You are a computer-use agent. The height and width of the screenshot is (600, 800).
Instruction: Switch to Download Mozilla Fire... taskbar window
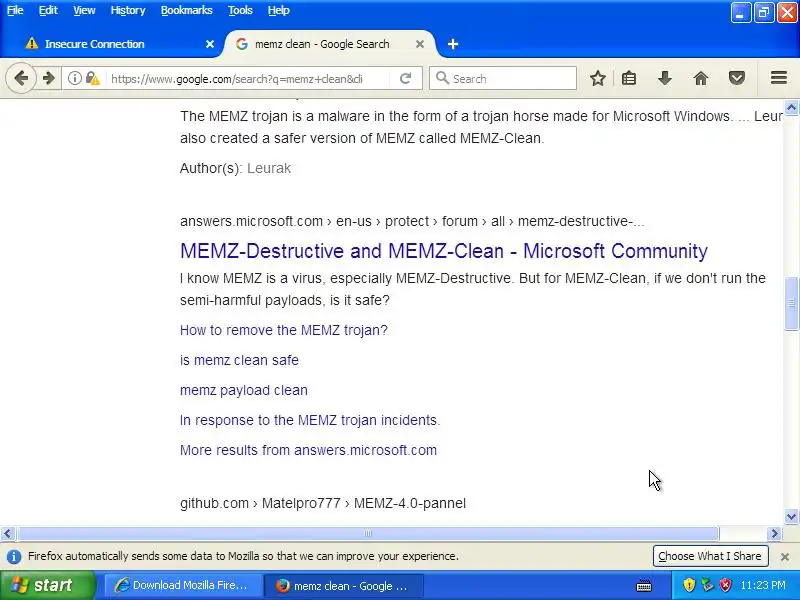pos(183,585)
